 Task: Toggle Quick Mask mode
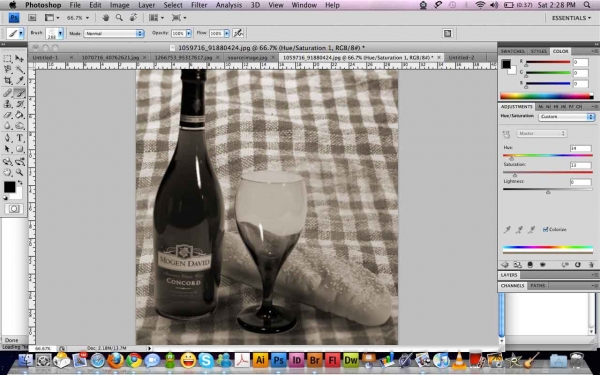pyautogui.click(x=14, y=209)
